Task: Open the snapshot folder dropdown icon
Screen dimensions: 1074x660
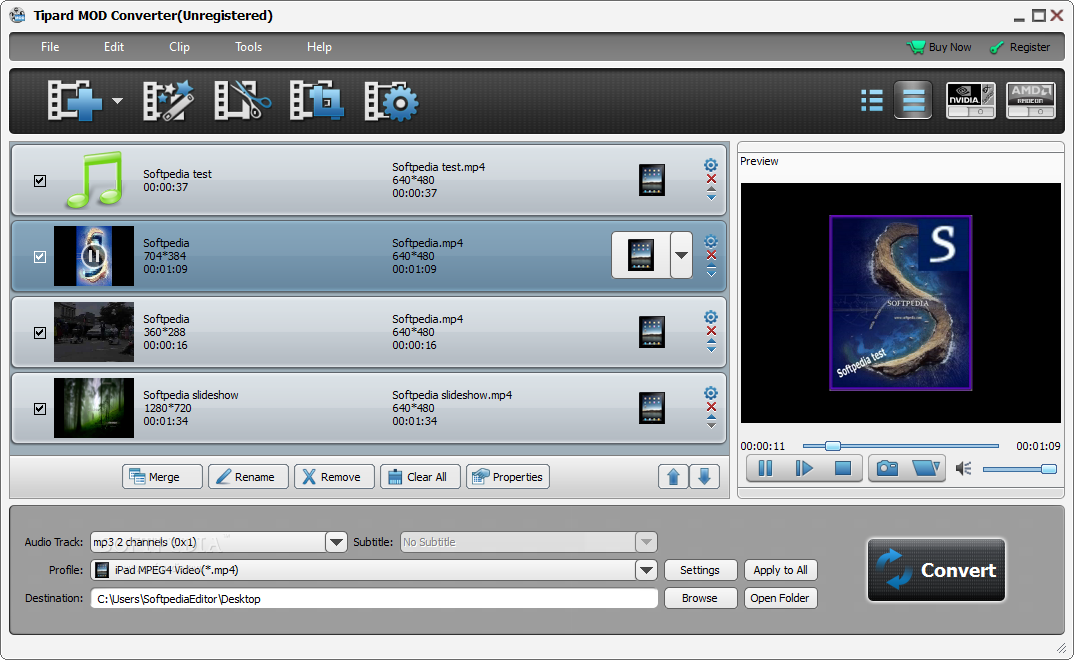Action: pos(926,468)
